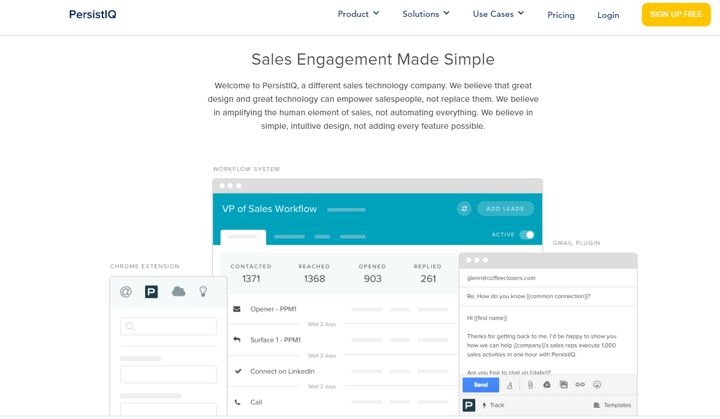Click the search field in Chrome extension

click(x=168, y=326)
